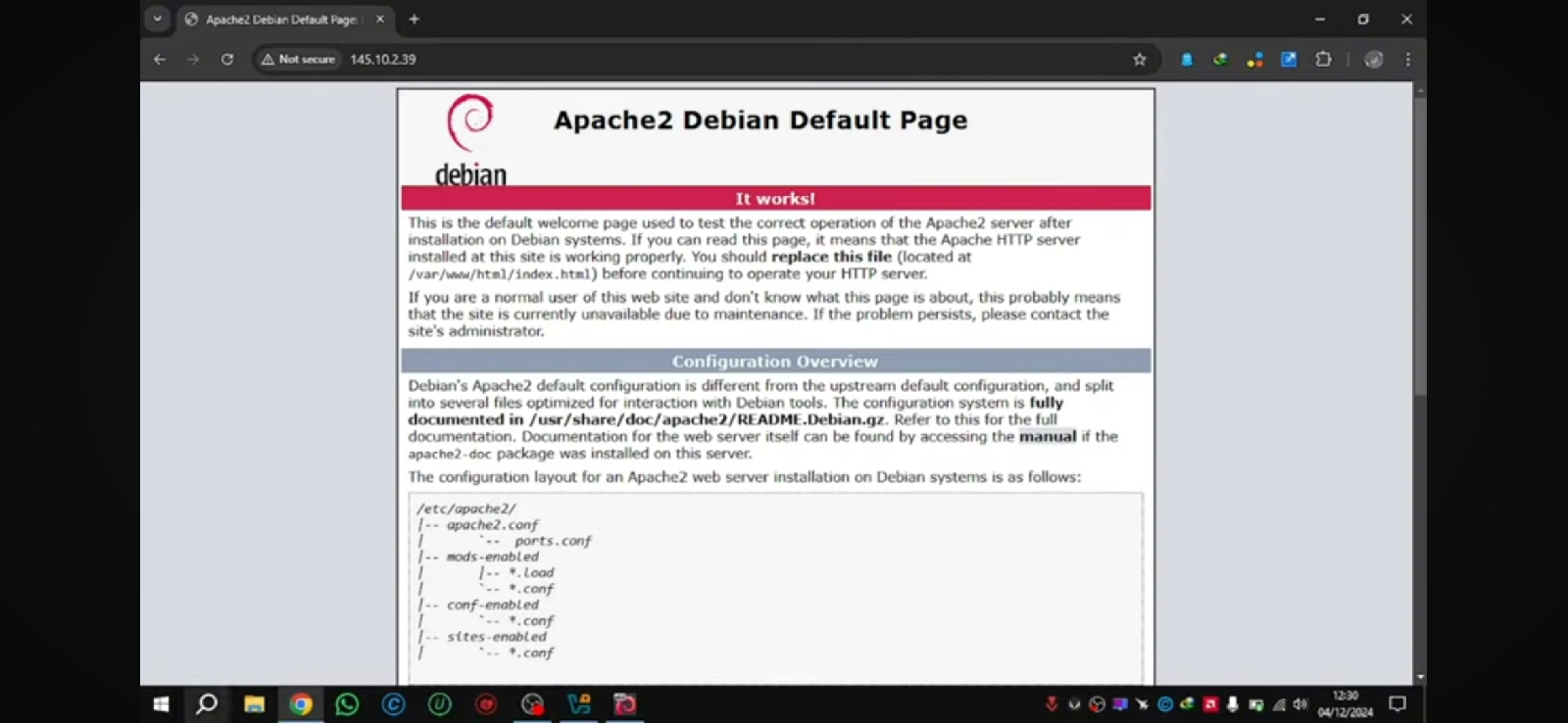Click the mods-enabled line in the tree
The image size is (1568, 723).
[492, 557]
